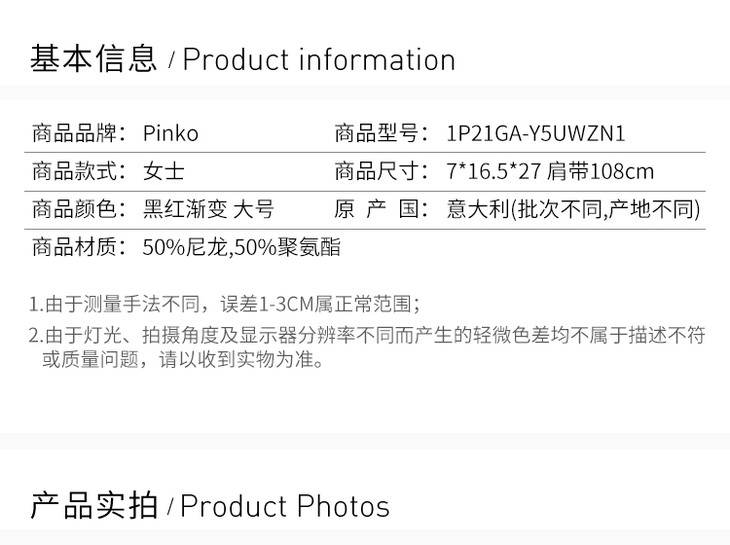Click the Product information heading text
This screenshot has width=730, height=545.
point(318,60)
